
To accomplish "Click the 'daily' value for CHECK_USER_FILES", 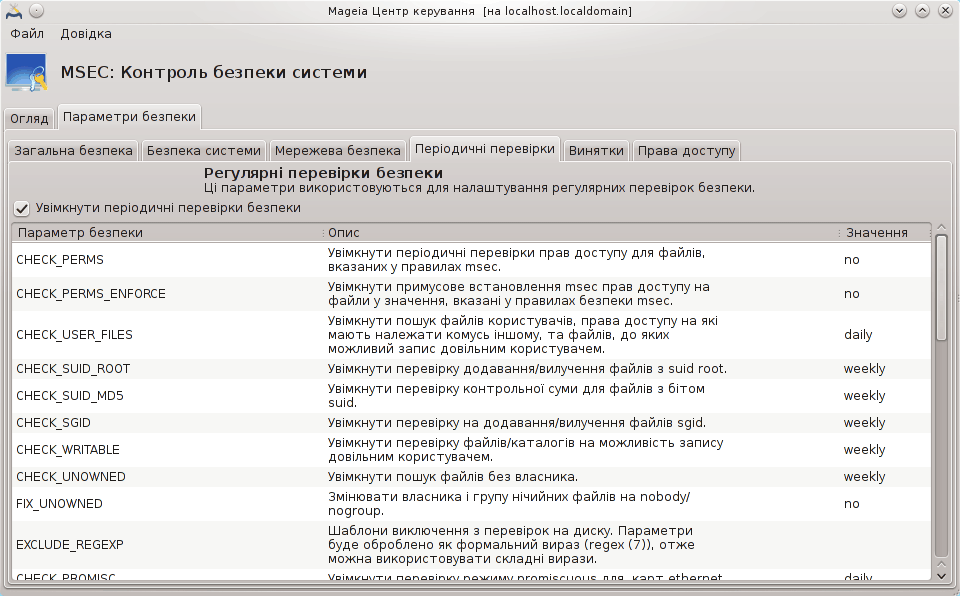I will click(x=858, y=335).
